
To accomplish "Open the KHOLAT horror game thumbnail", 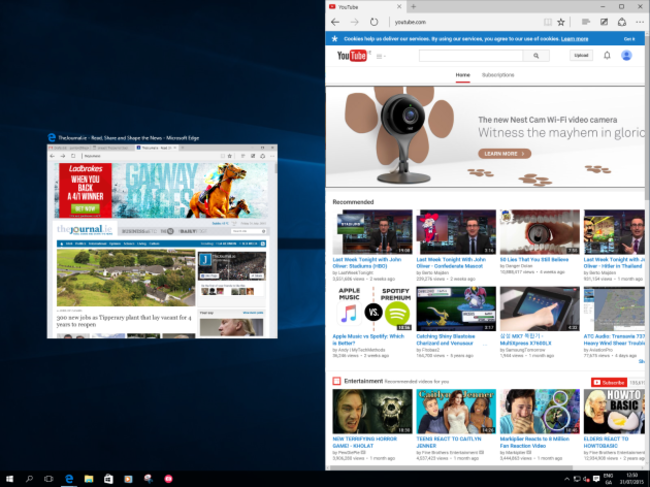I will coord(372,411).
